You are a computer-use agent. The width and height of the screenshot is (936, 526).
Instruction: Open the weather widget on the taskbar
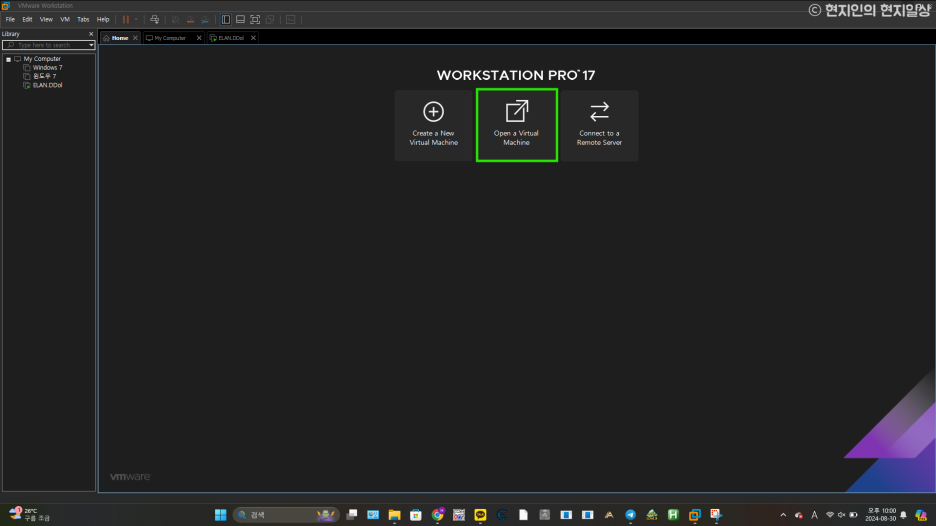(x=30, y=515)
